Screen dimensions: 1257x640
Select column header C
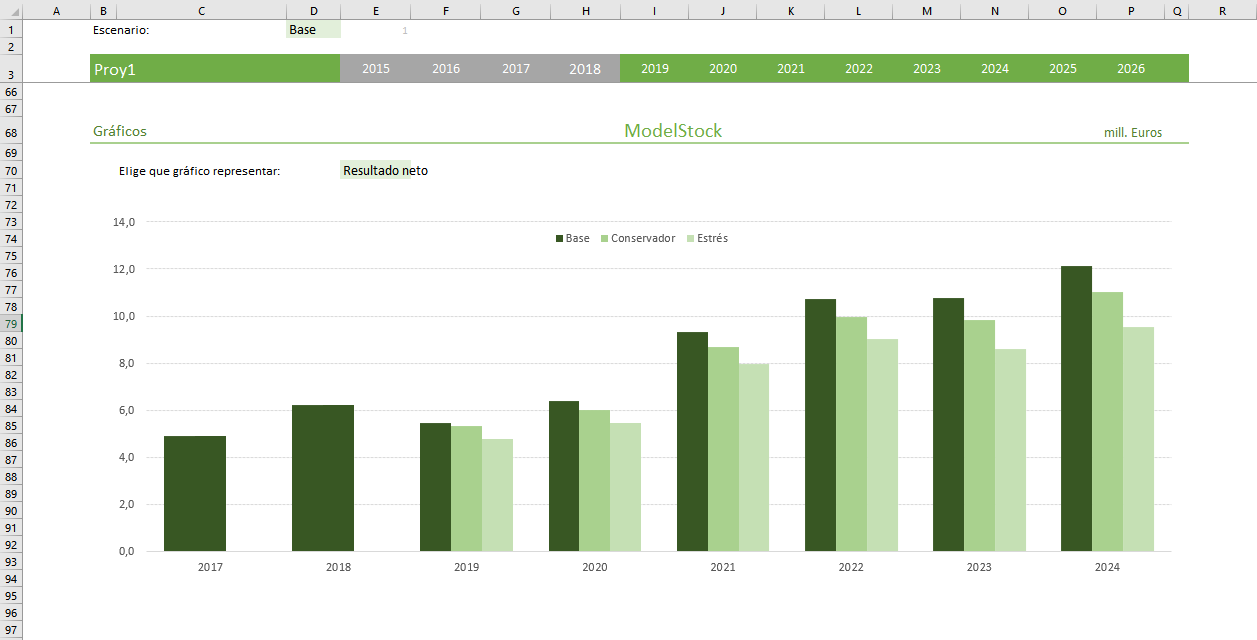coord(202,11)
